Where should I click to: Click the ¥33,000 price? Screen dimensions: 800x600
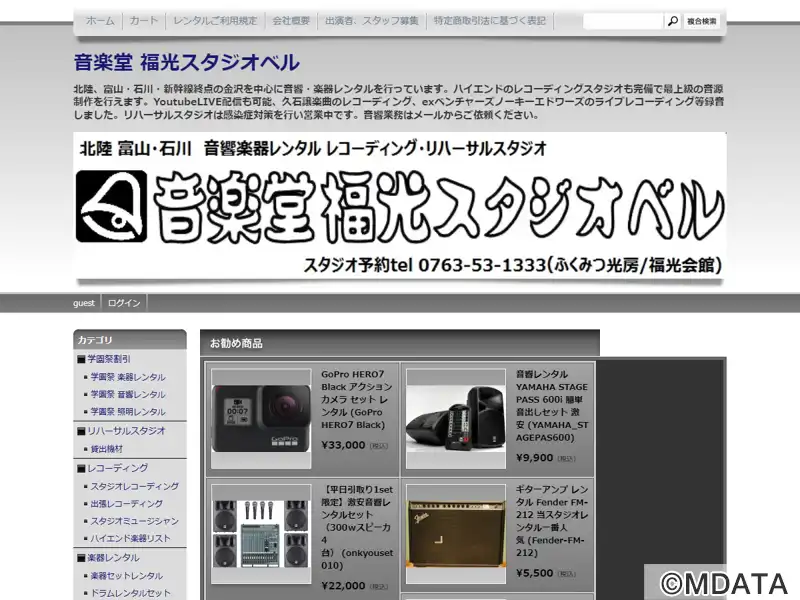[x=343, y=445]
